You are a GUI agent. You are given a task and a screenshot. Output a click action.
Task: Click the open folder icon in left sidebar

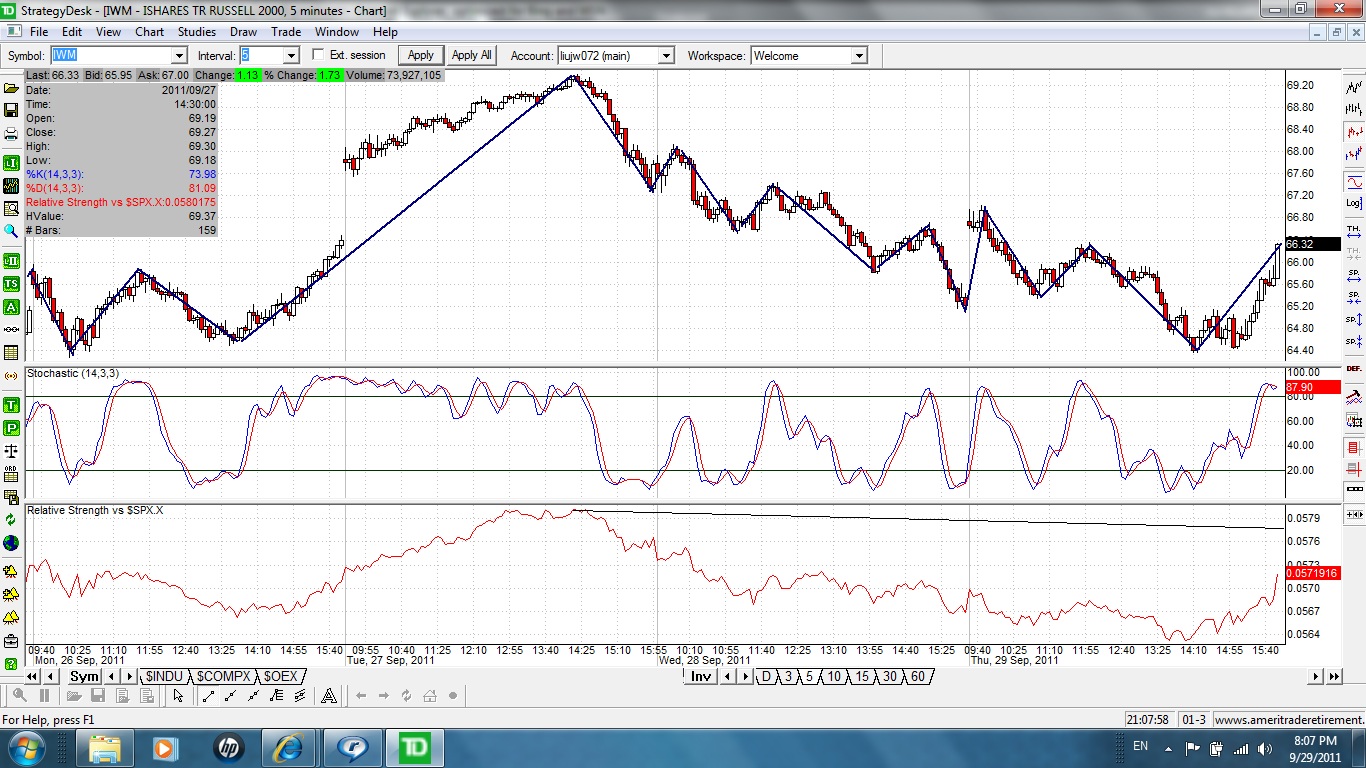[11, 87]
